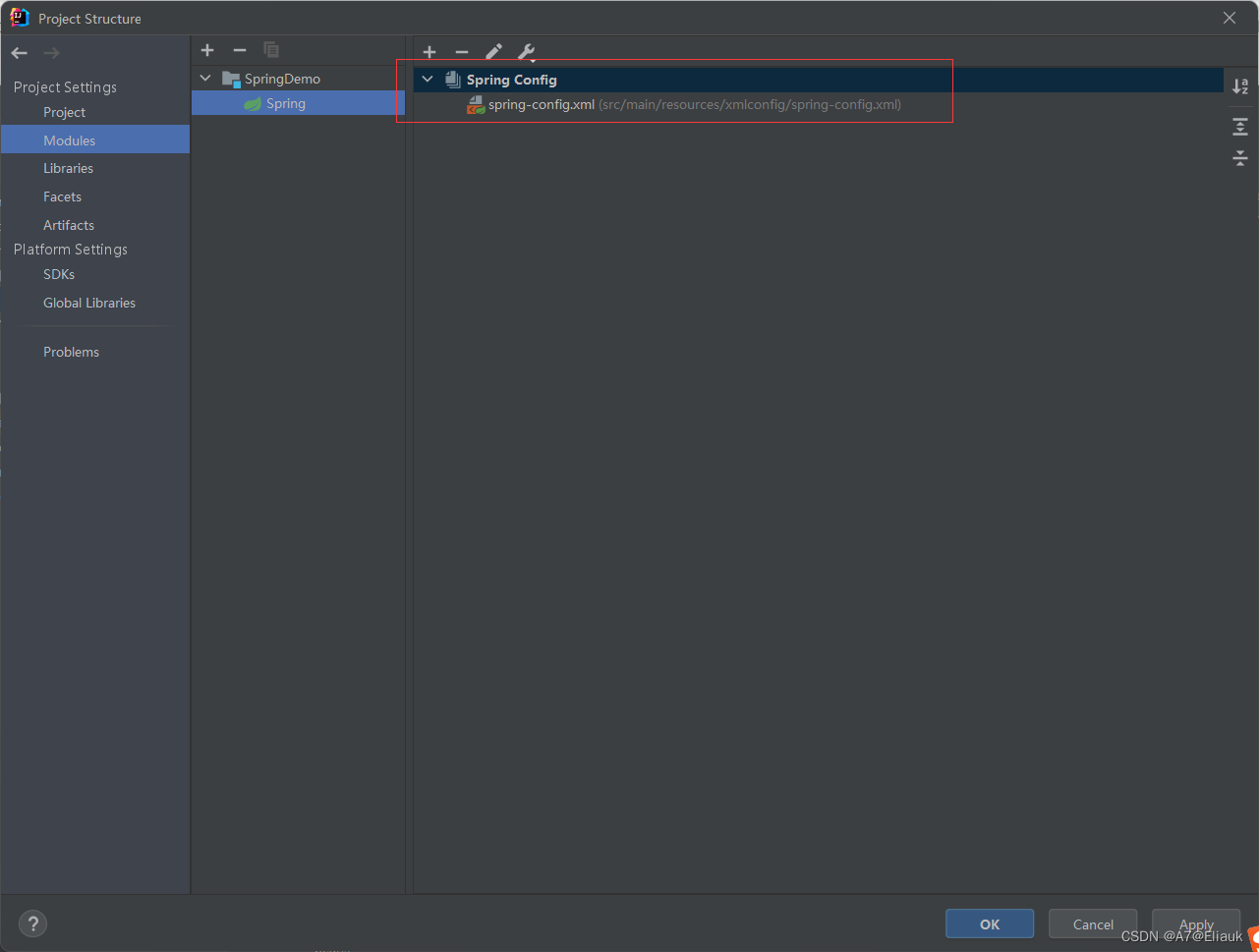This screenshot has width=1259, height=952.
Task: Open SDKs platform settings
Action: 95,274
